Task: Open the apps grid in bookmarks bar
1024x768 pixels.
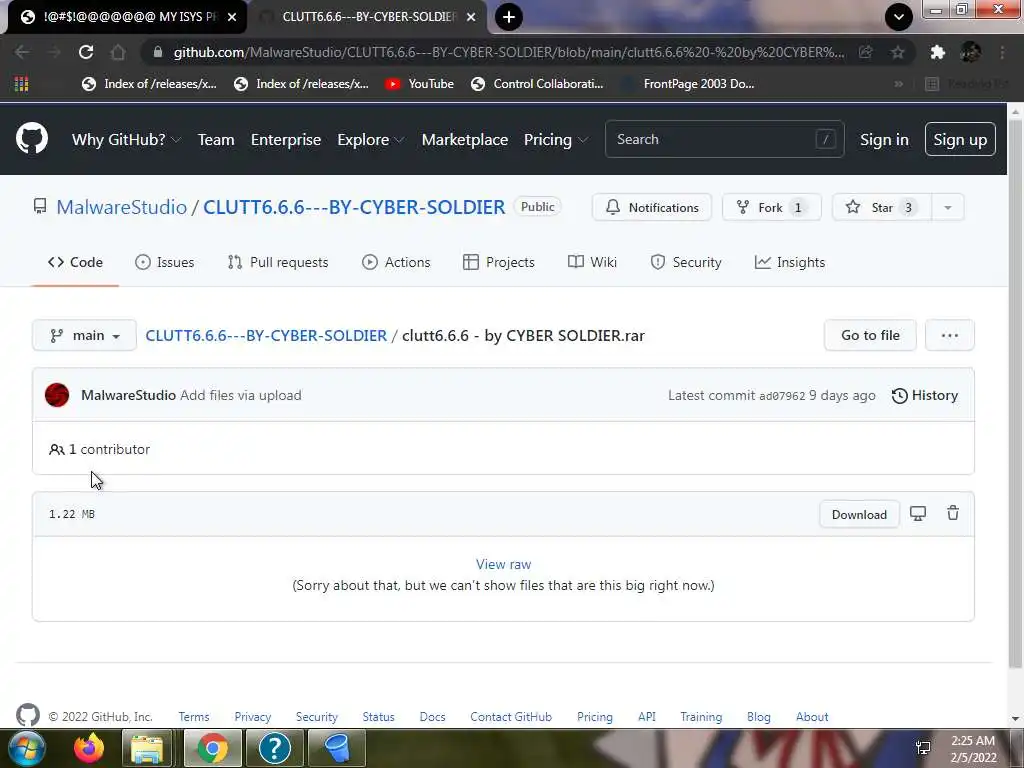Action: pyautogui.click(x=22, y=84)
